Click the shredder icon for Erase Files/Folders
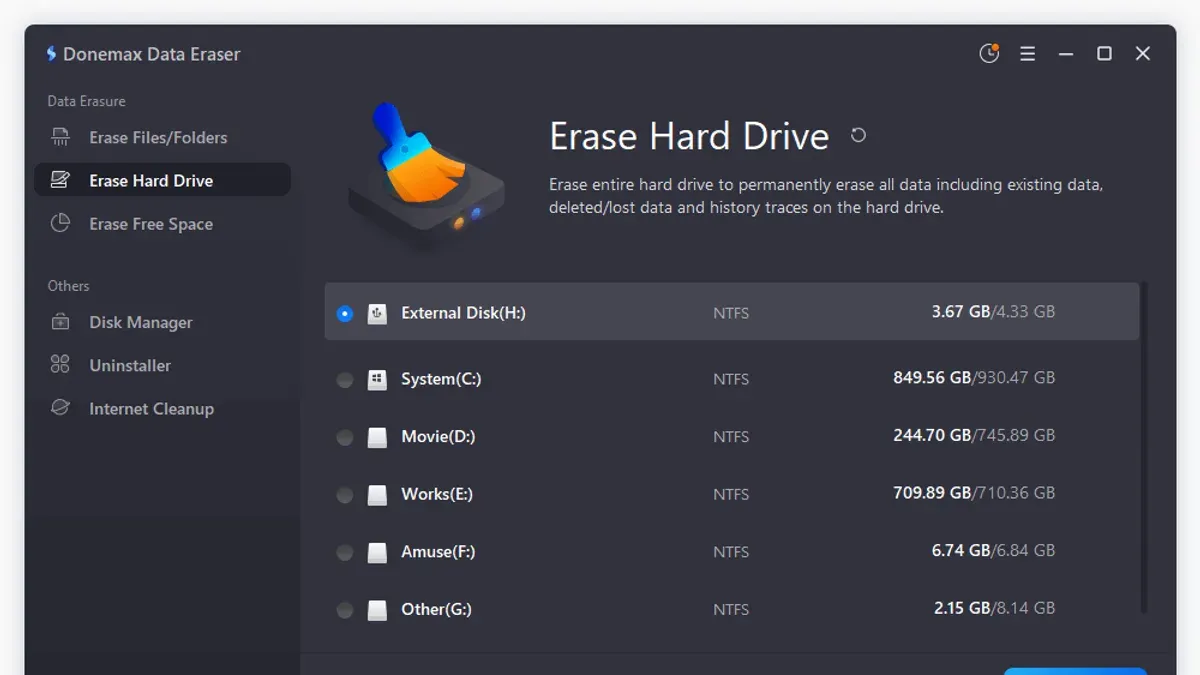 (60, 137)
